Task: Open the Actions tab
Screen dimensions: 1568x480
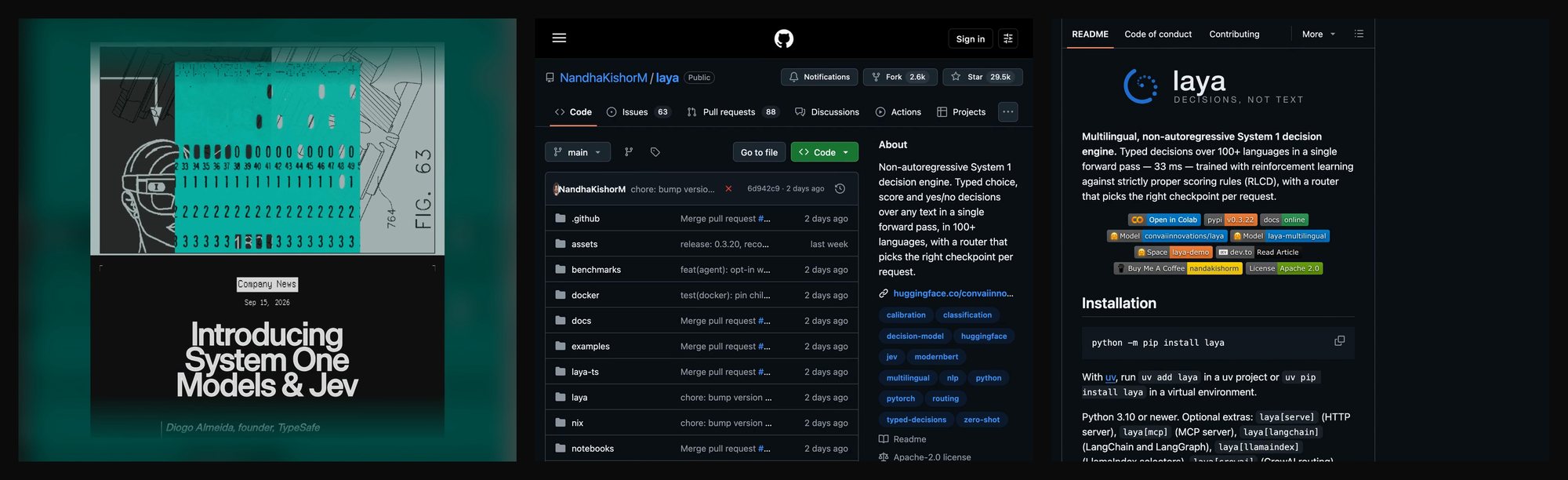Action: tap(898, 112)
